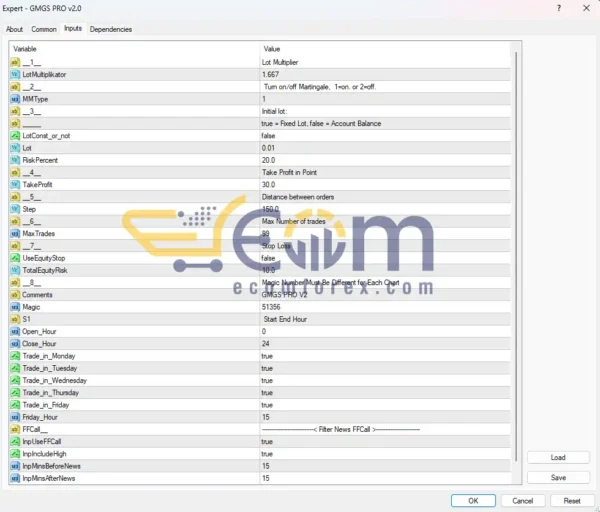The height and width of the screenshot is (512, 600).
Task: Click the icon beside Open_Hour
Action: 15,332
